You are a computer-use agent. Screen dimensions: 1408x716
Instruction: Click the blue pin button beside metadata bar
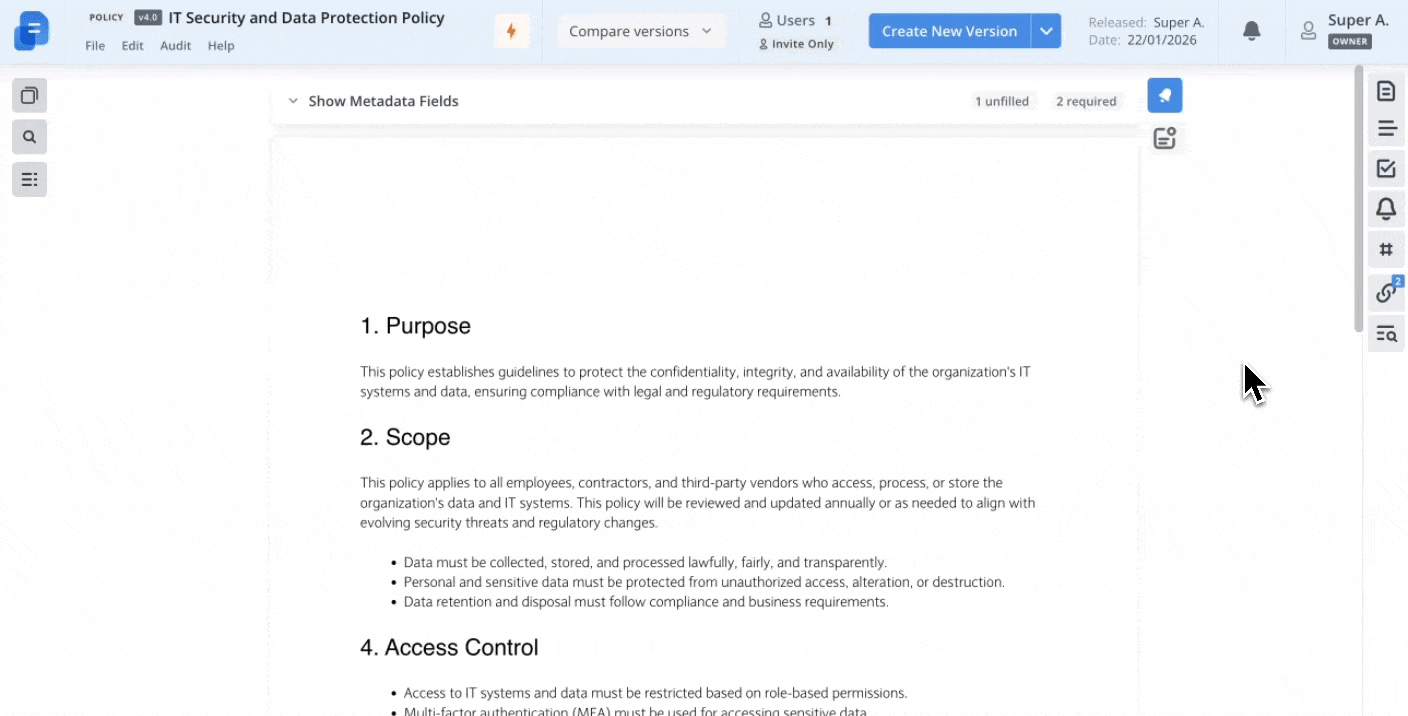[1164, 96]
